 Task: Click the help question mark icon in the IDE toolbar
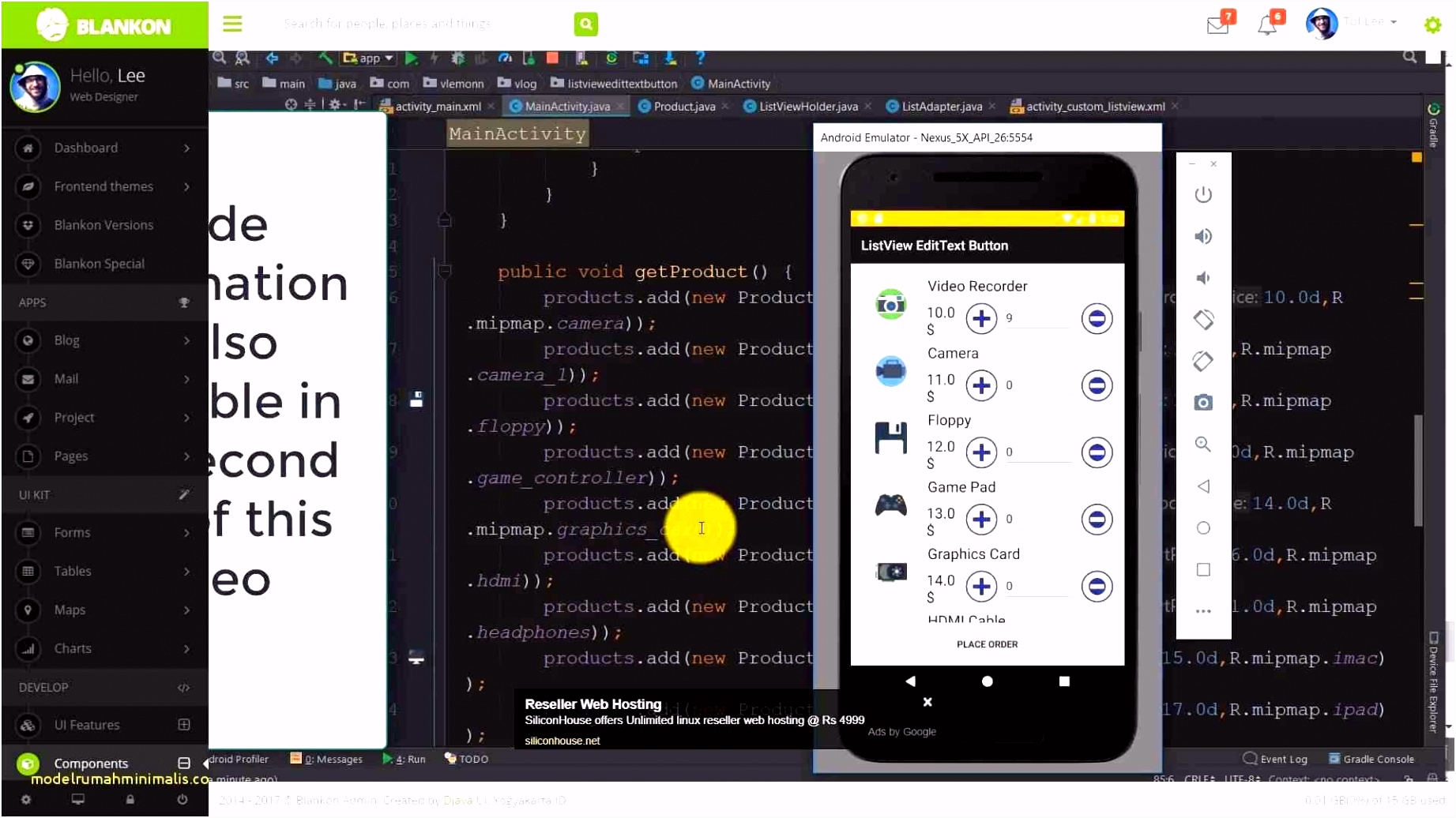(700, 58)
